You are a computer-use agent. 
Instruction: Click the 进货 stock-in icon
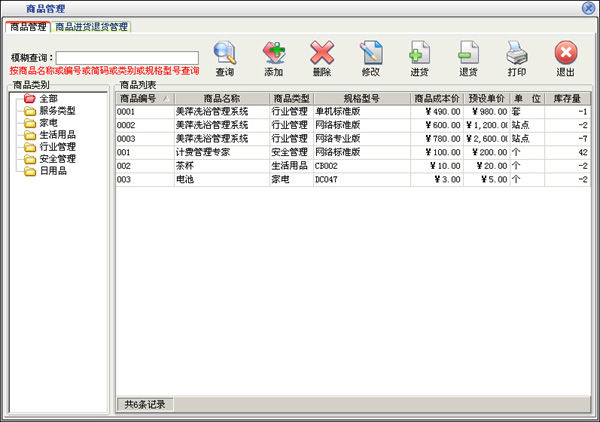pos(419,56)
